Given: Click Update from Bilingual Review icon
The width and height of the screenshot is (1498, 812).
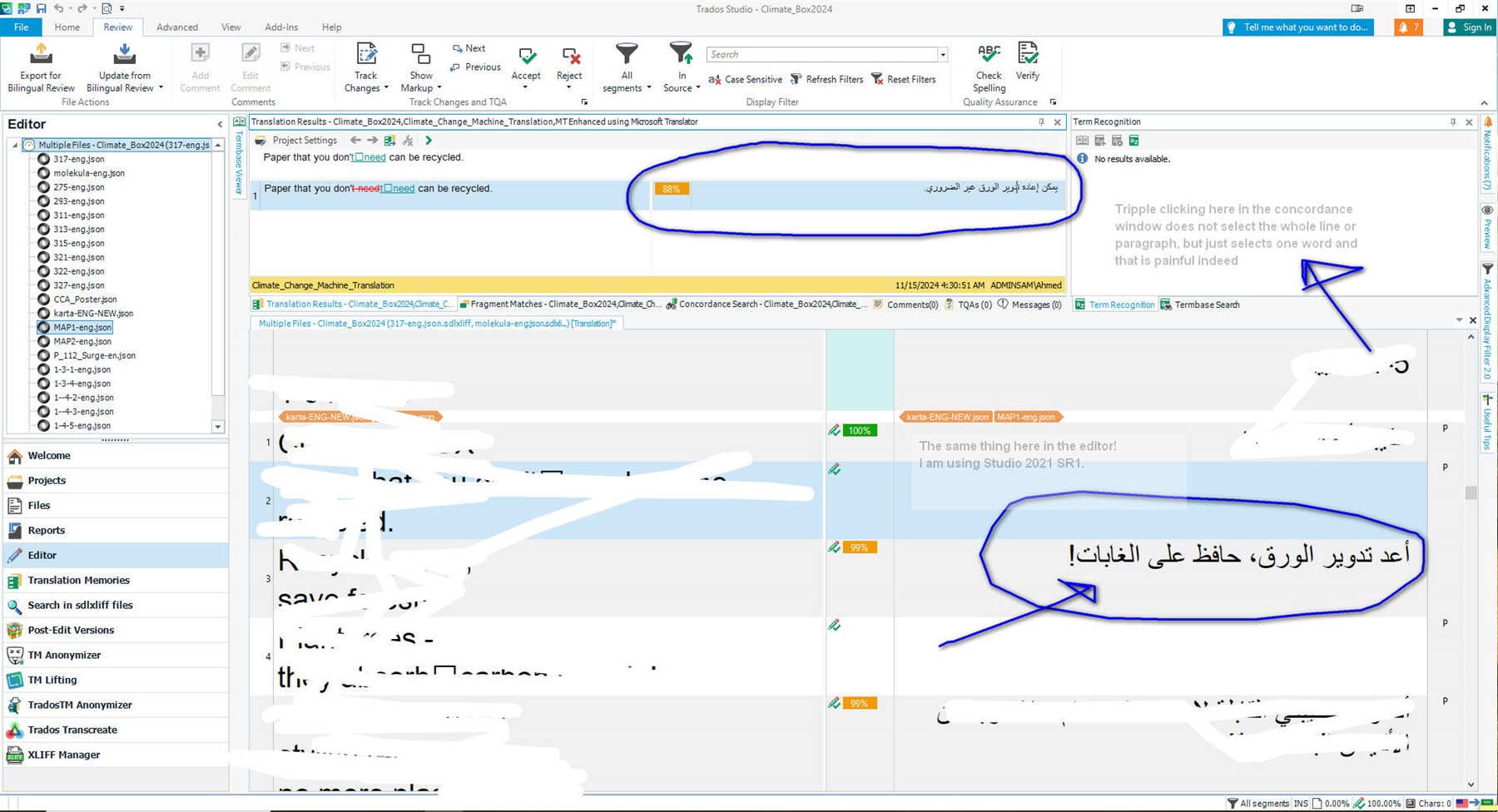Looking at the screenshot, I should pyautogui.click(x=125, y=54).
